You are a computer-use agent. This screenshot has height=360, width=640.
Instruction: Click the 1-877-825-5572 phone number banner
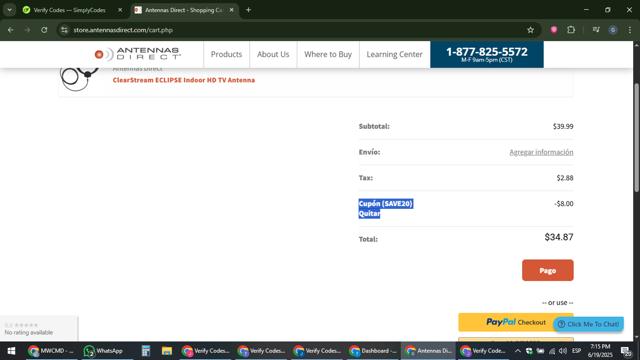(x=487, y=54)
